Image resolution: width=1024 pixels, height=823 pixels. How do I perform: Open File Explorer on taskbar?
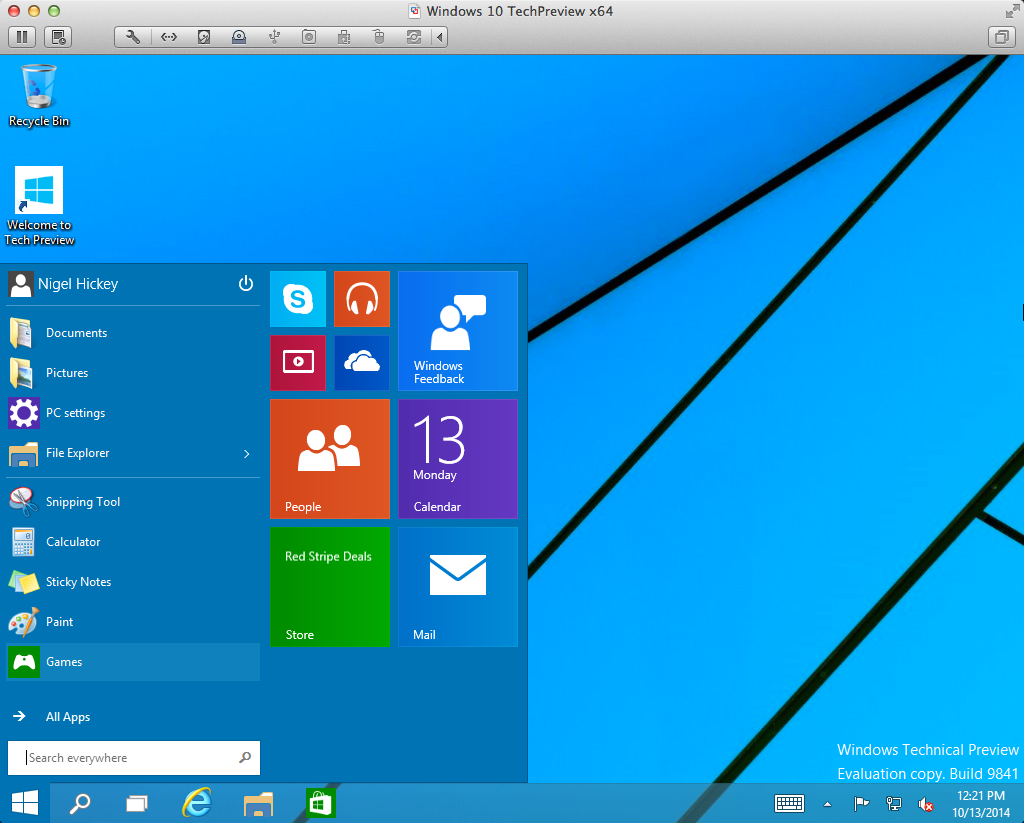[259, 803]
